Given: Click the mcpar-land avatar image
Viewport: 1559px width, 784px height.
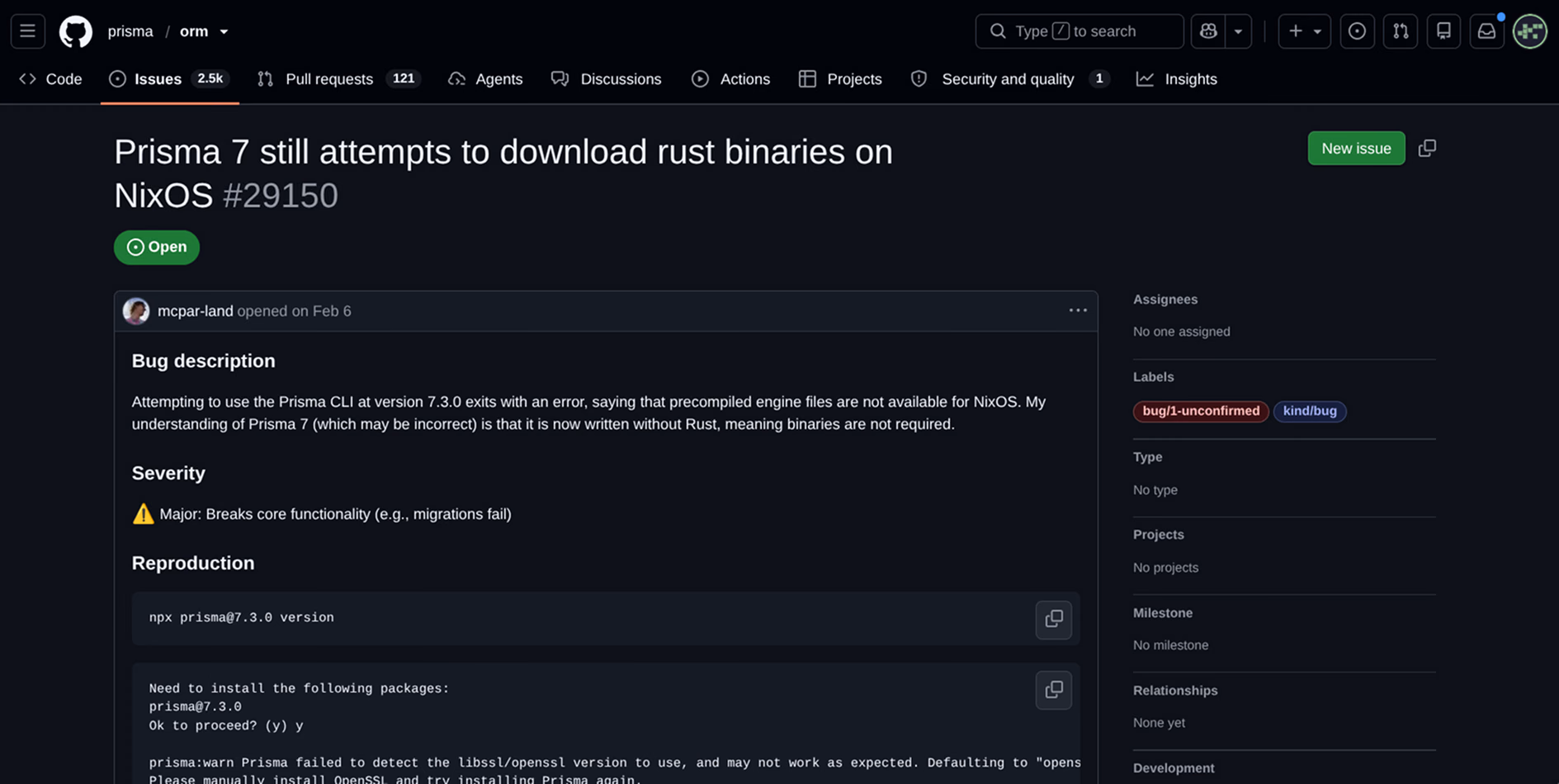Looking at the screenshot, I should point(136,311).
